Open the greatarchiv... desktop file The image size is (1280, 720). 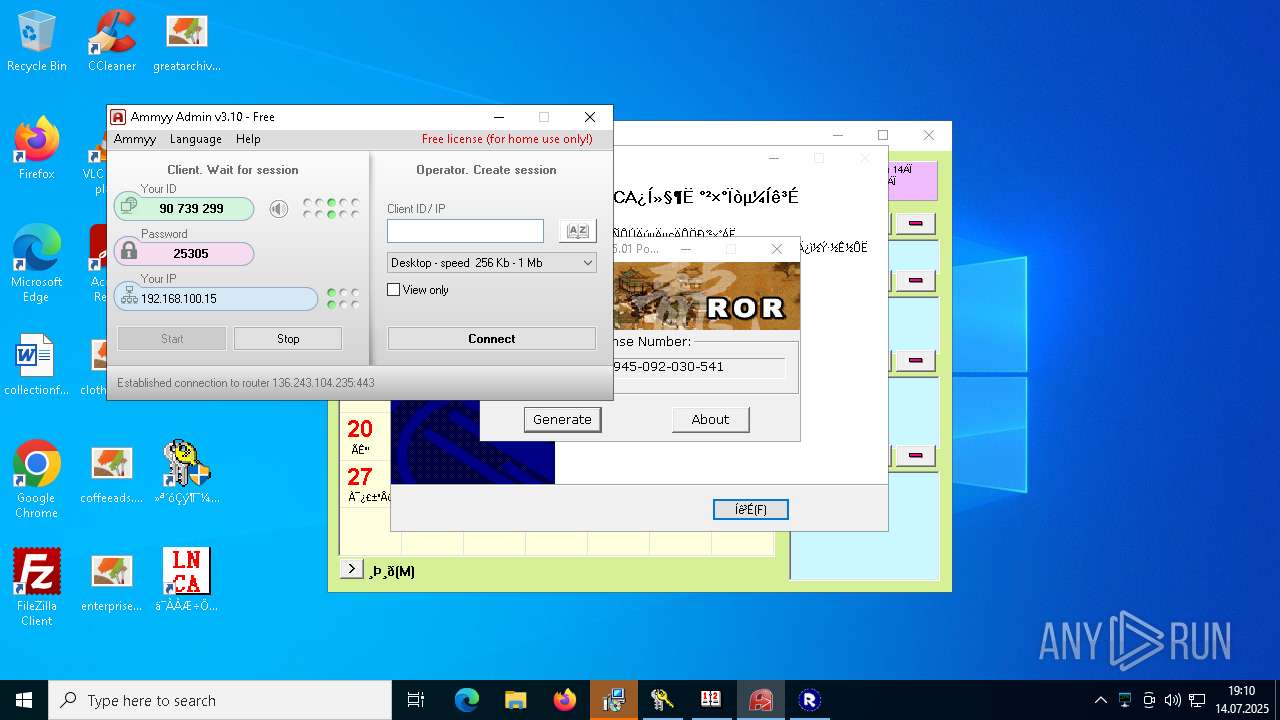[x=187, y=41]
